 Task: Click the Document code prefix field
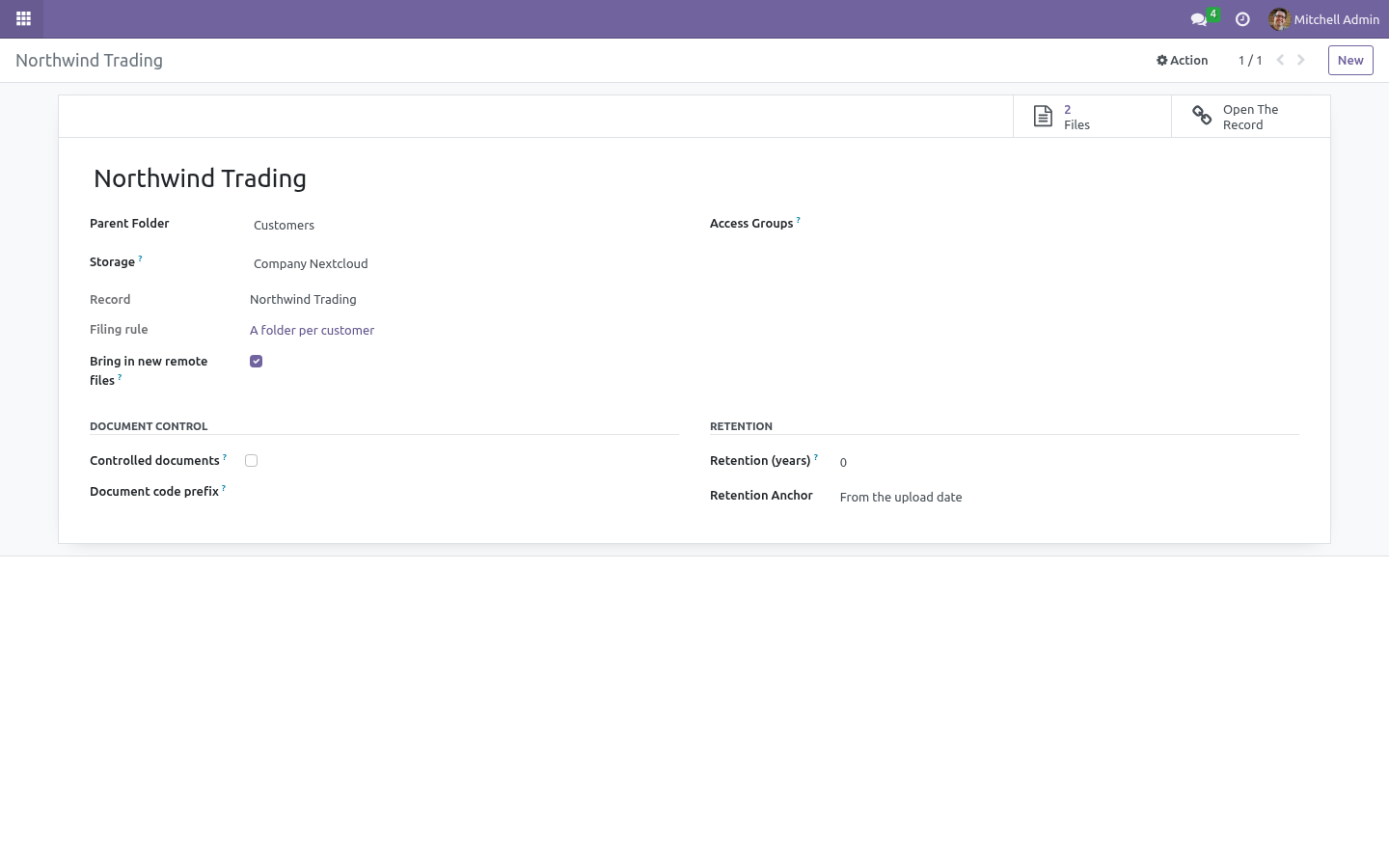coord(463,492)
